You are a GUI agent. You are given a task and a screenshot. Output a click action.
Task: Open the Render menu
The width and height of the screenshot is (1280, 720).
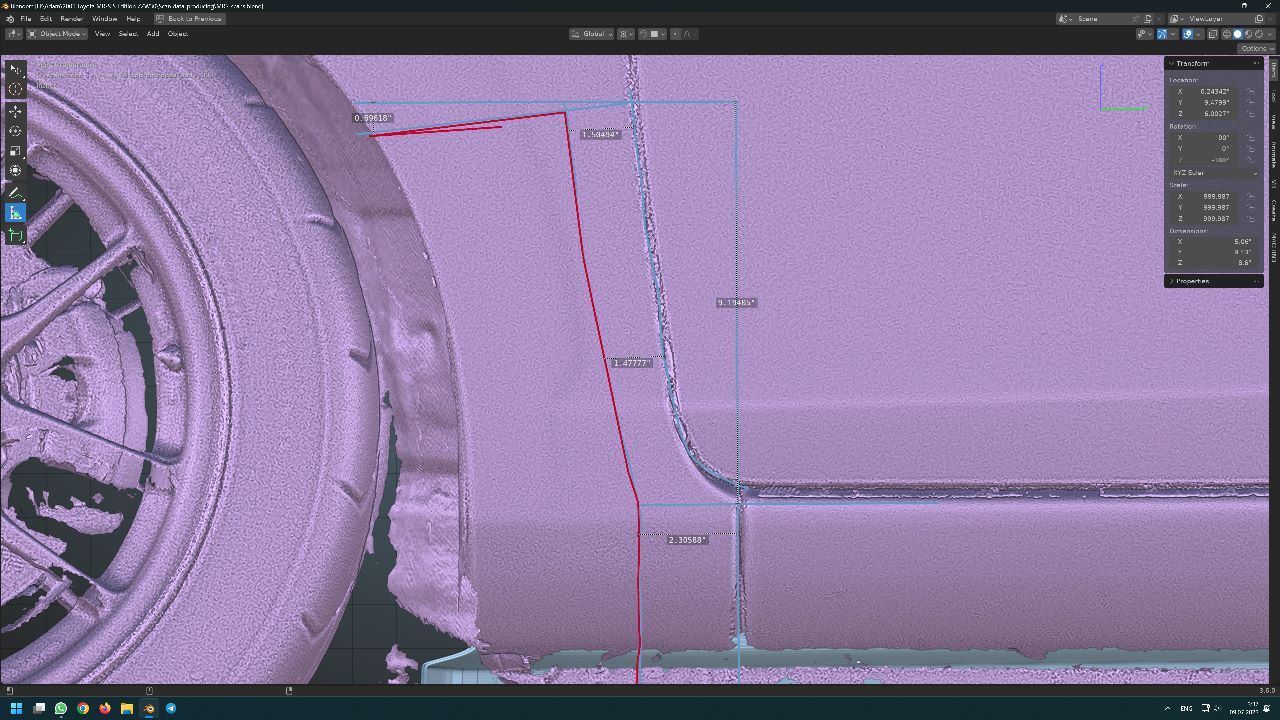click(x=72, y=19)
